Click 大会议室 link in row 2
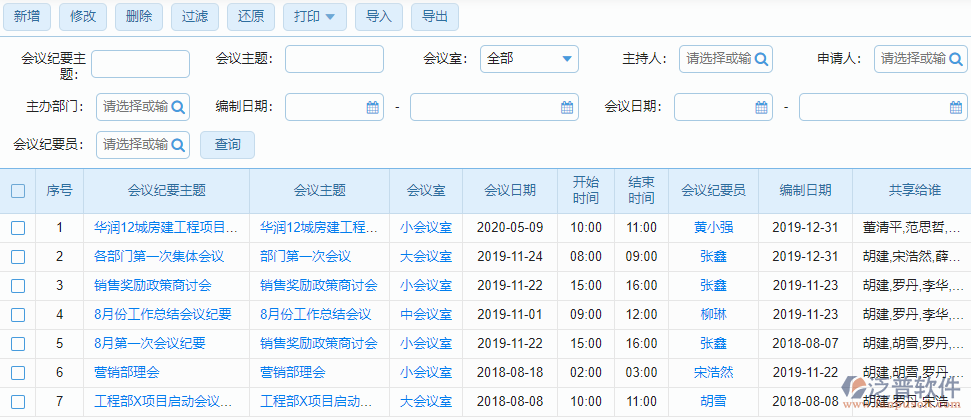 point(426,256)
